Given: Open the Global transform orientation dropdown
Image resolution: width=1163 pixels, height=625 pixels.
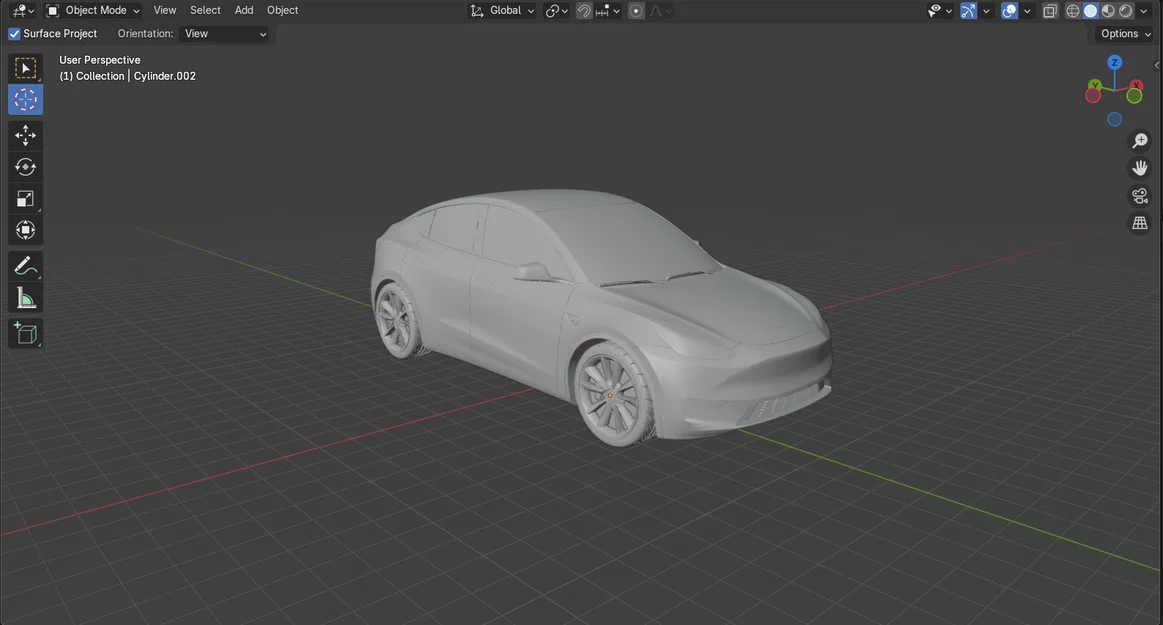Looking at the screenshot, I should point(503,10).
